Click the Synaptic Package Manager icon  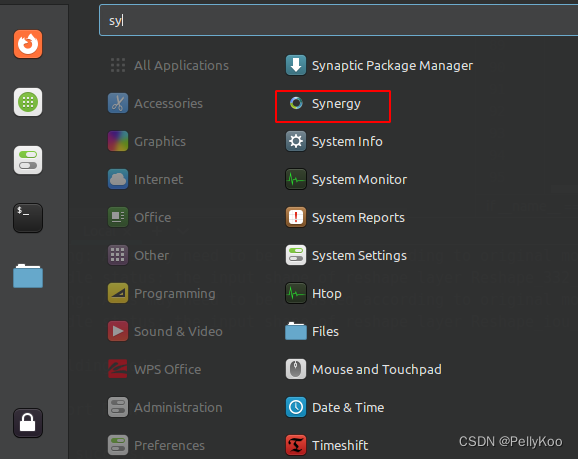pyautogui.click(x=296, y=65)
